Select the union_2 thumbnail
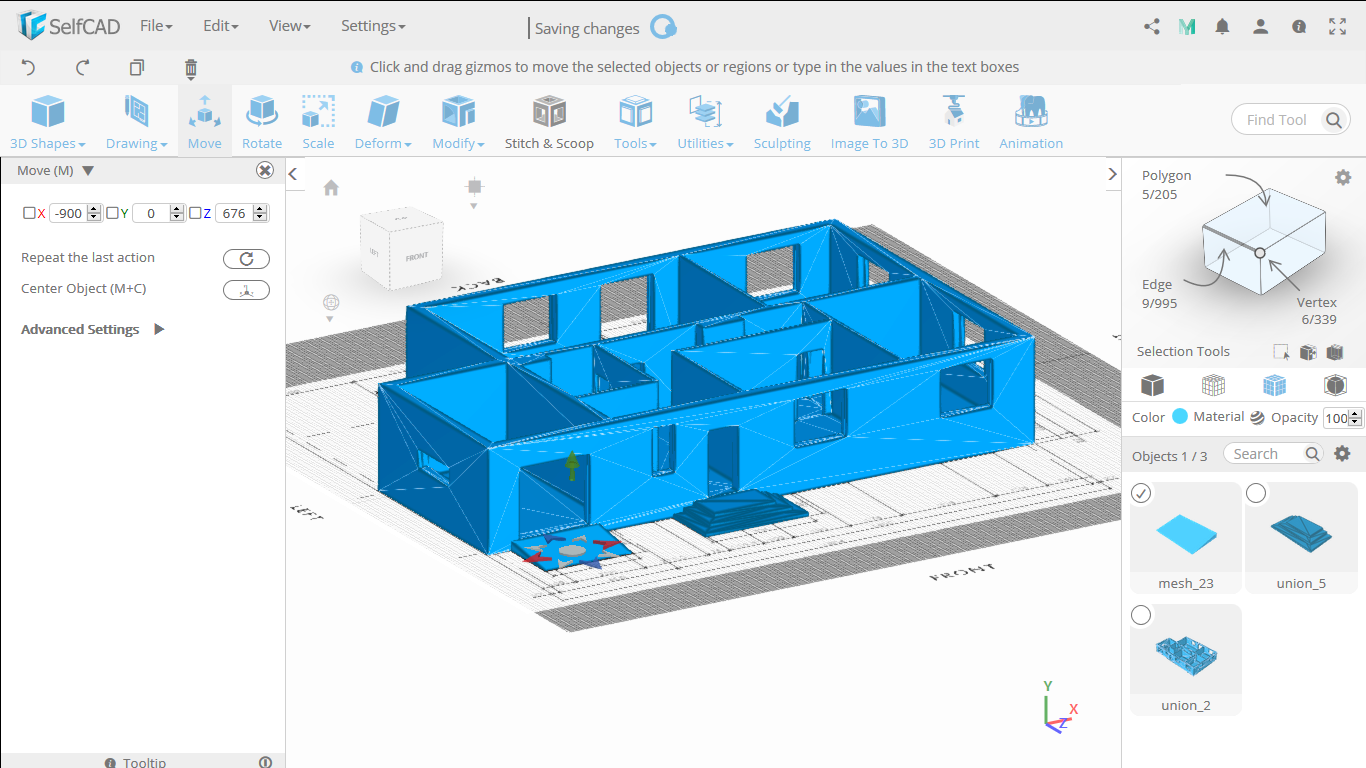Screen dimensions: 1366x768 (1186, 659)
